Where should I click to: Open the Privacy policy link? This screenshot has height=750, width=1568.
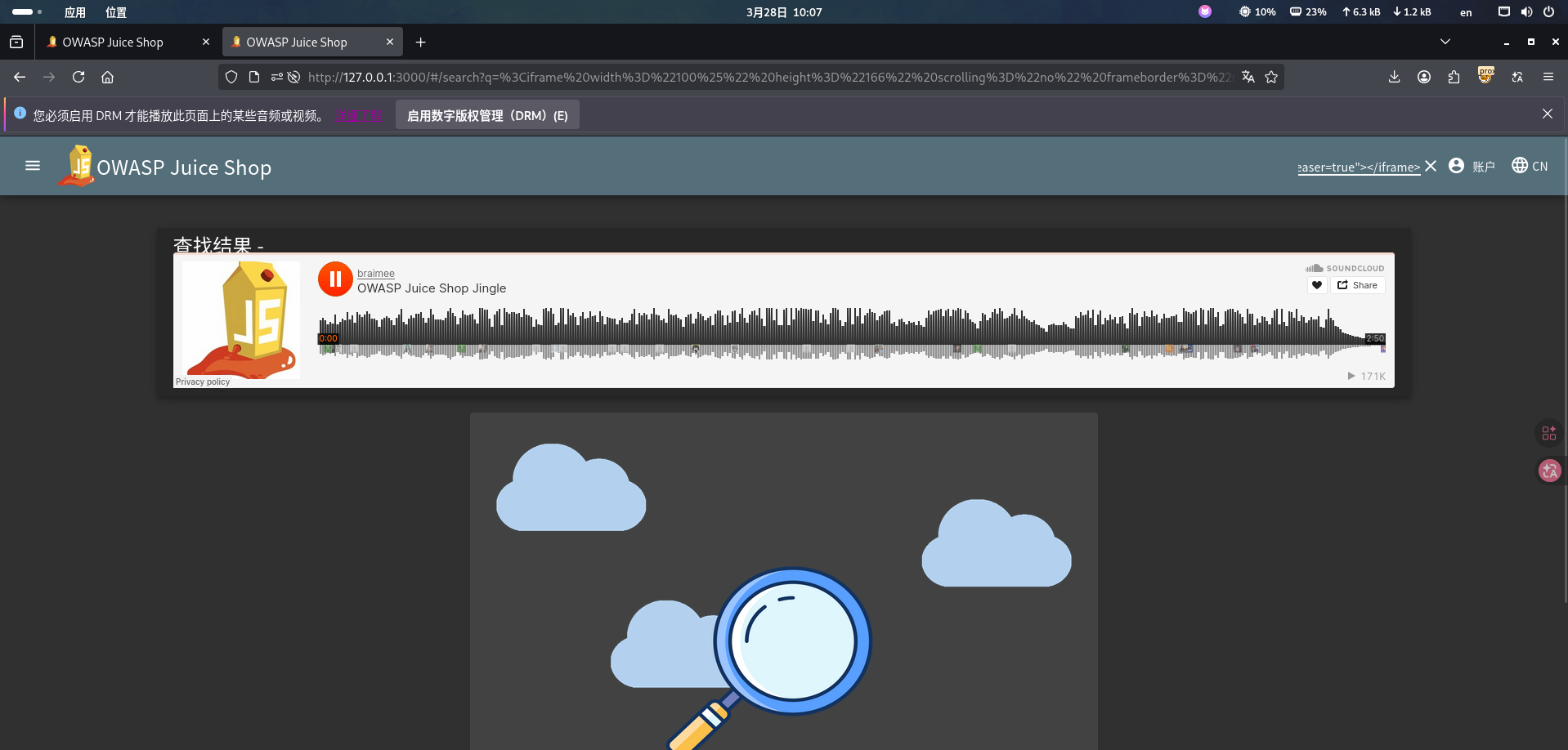click(x=203, y=382)
